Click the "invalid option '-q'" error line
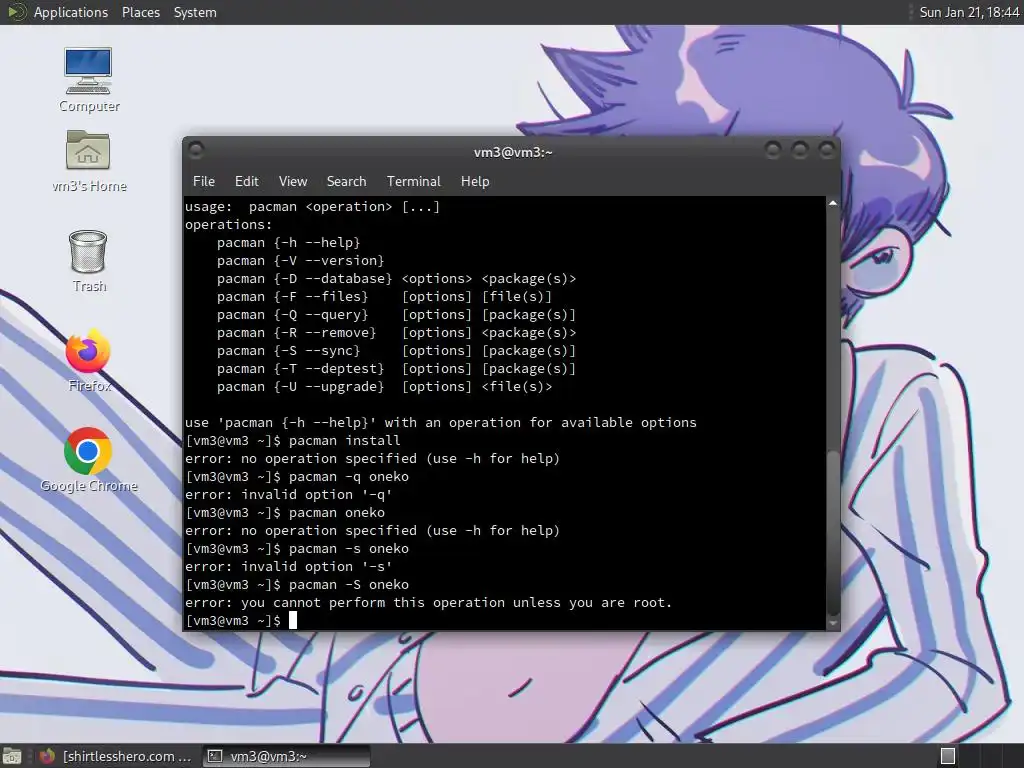This screenshot has width=1024, height=768. tap(289, 494)
